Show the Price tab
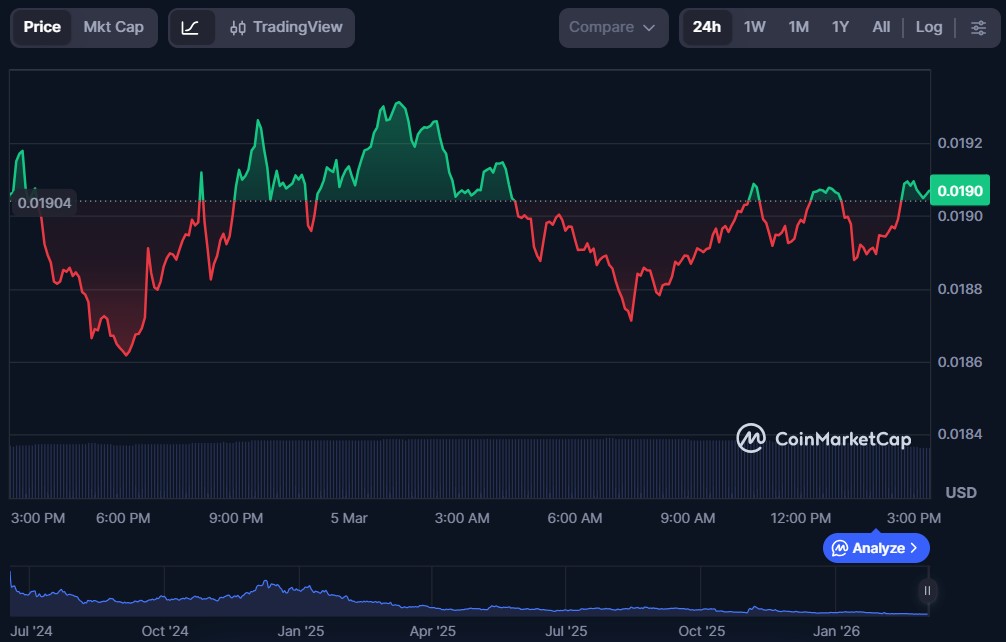Image resolution: width=1006 pixels, height=642 pixels. (42, 27)
